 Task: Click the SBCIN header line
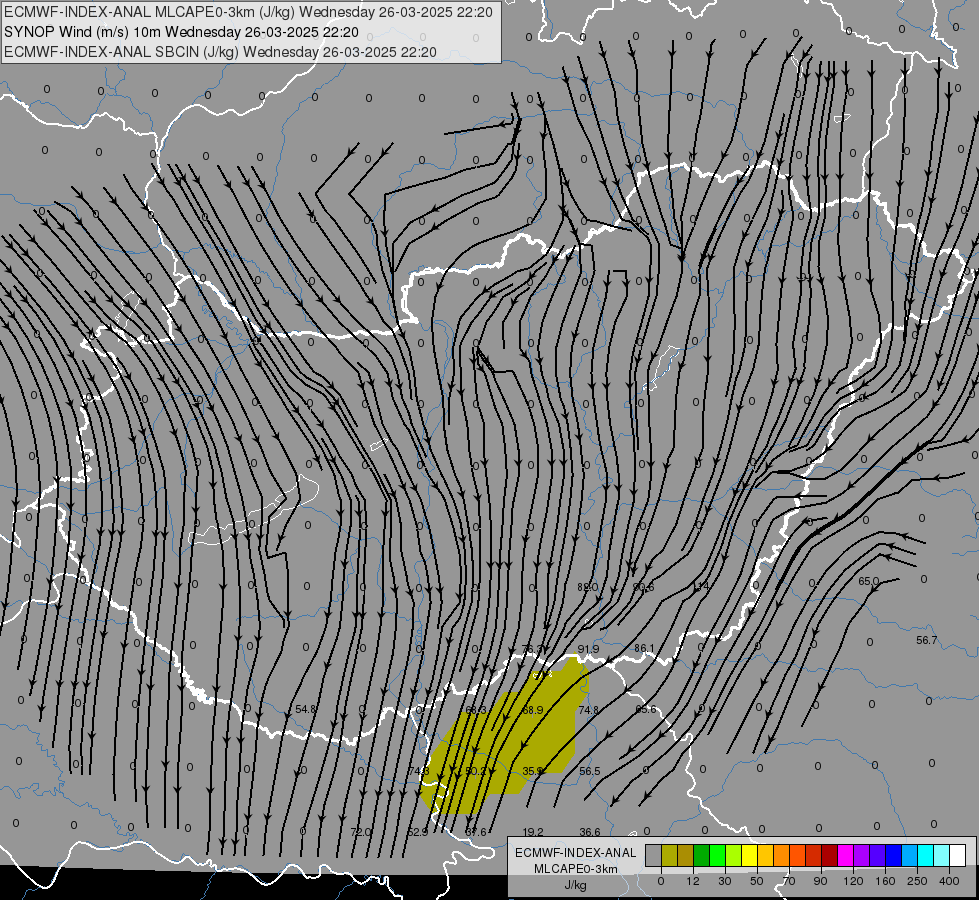pyautogui.click(x=220, y=52)
